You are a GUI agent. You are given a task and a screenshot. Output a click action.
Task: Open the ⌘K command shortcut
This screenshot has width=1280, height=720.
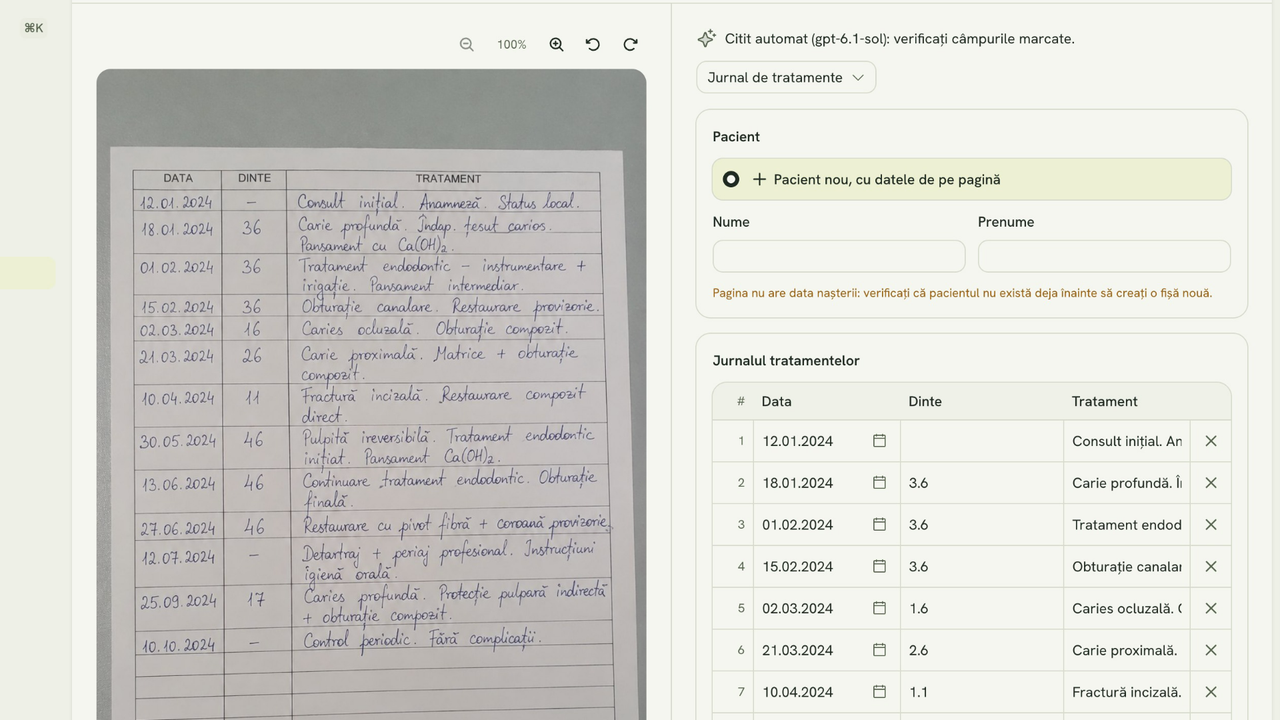(34, 28)
